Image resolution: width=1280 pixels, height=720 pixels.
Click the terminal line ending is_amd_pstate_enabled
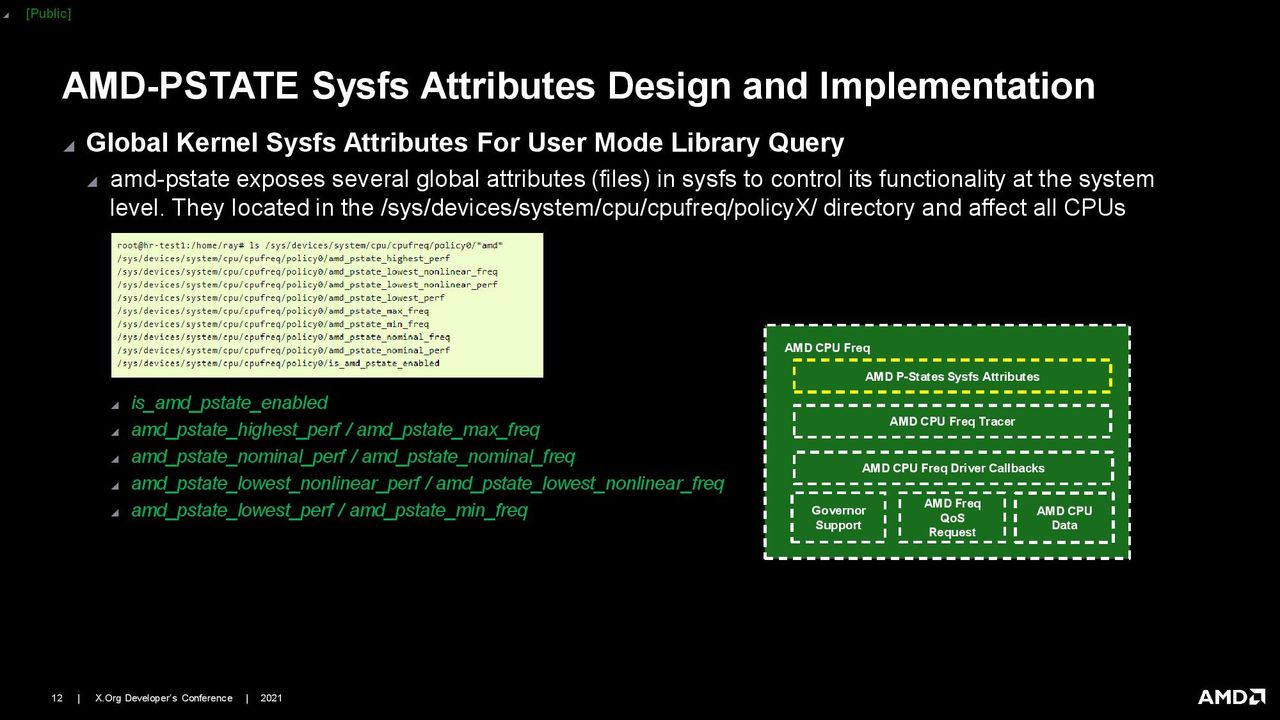click(278, 363)
